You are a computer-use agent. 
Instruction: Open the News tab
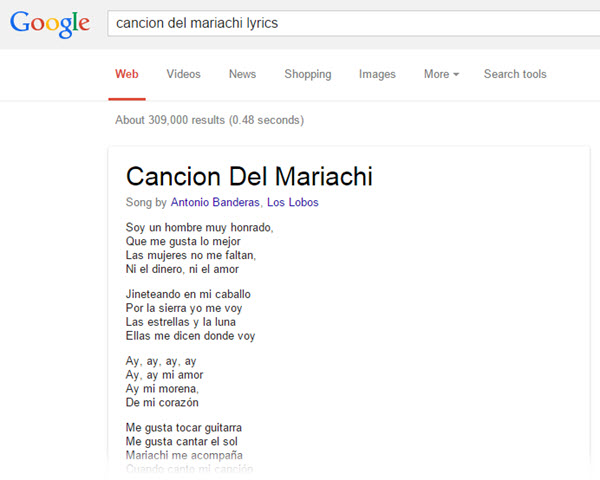(x=242, y=74)
